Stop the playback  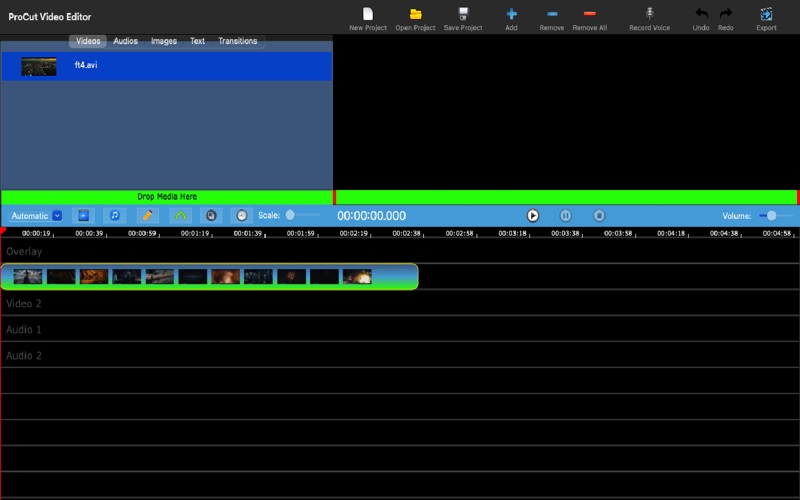tap(599, 216)
